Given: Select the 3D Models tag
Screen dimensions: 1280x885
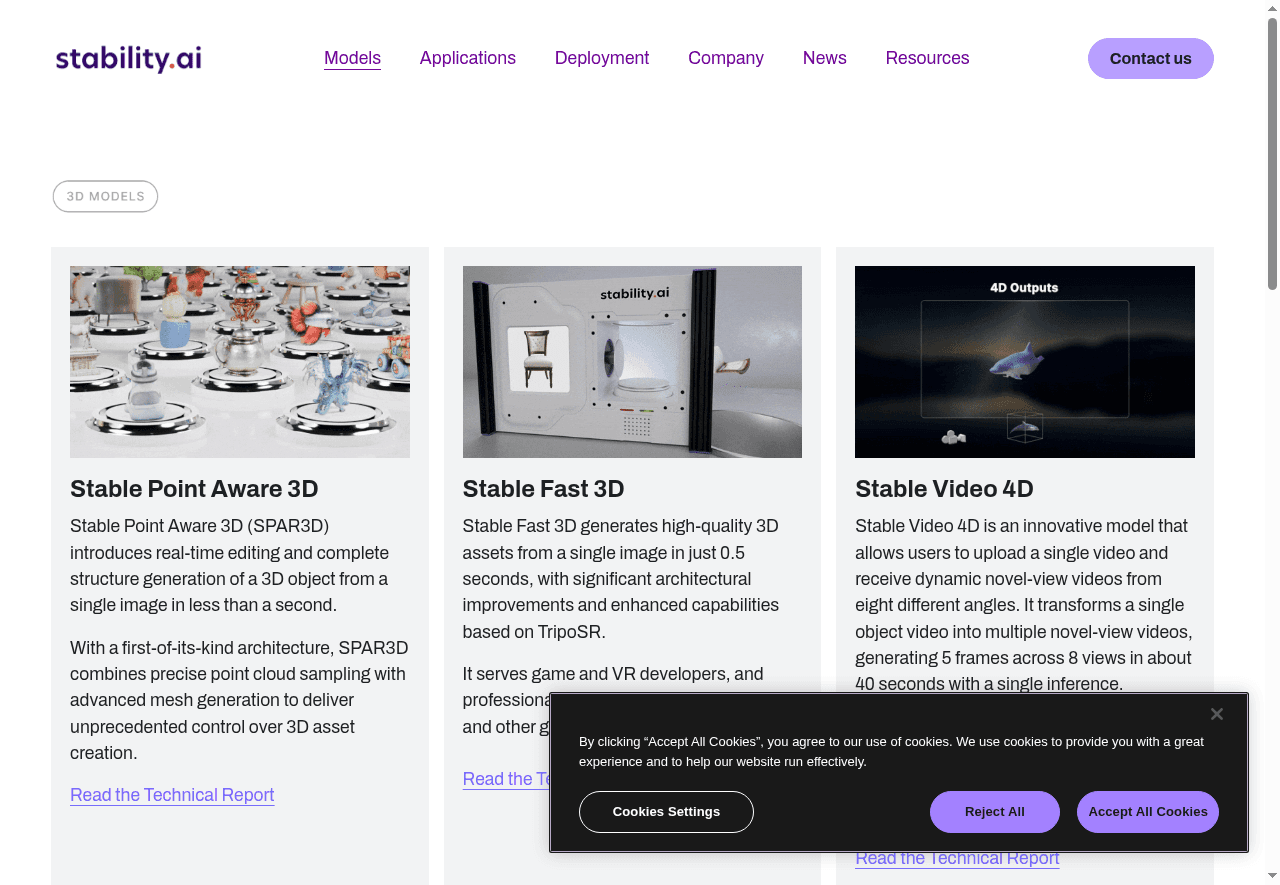Looking at the screenshot, I should click(x=105, y=197).
